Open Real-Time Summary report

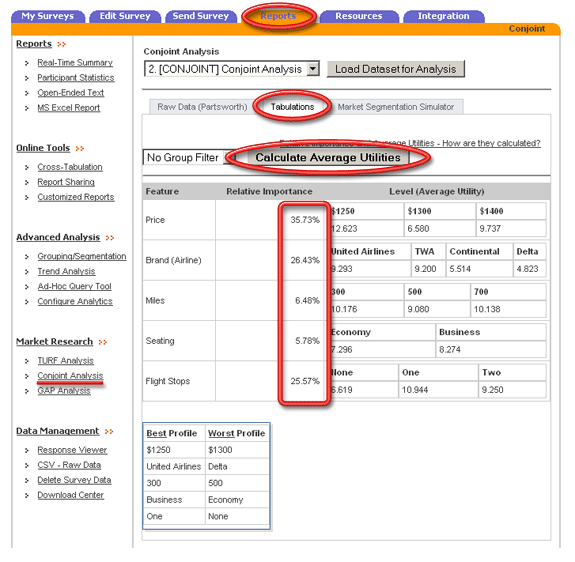pyautogui.click(x=75, y=63)
